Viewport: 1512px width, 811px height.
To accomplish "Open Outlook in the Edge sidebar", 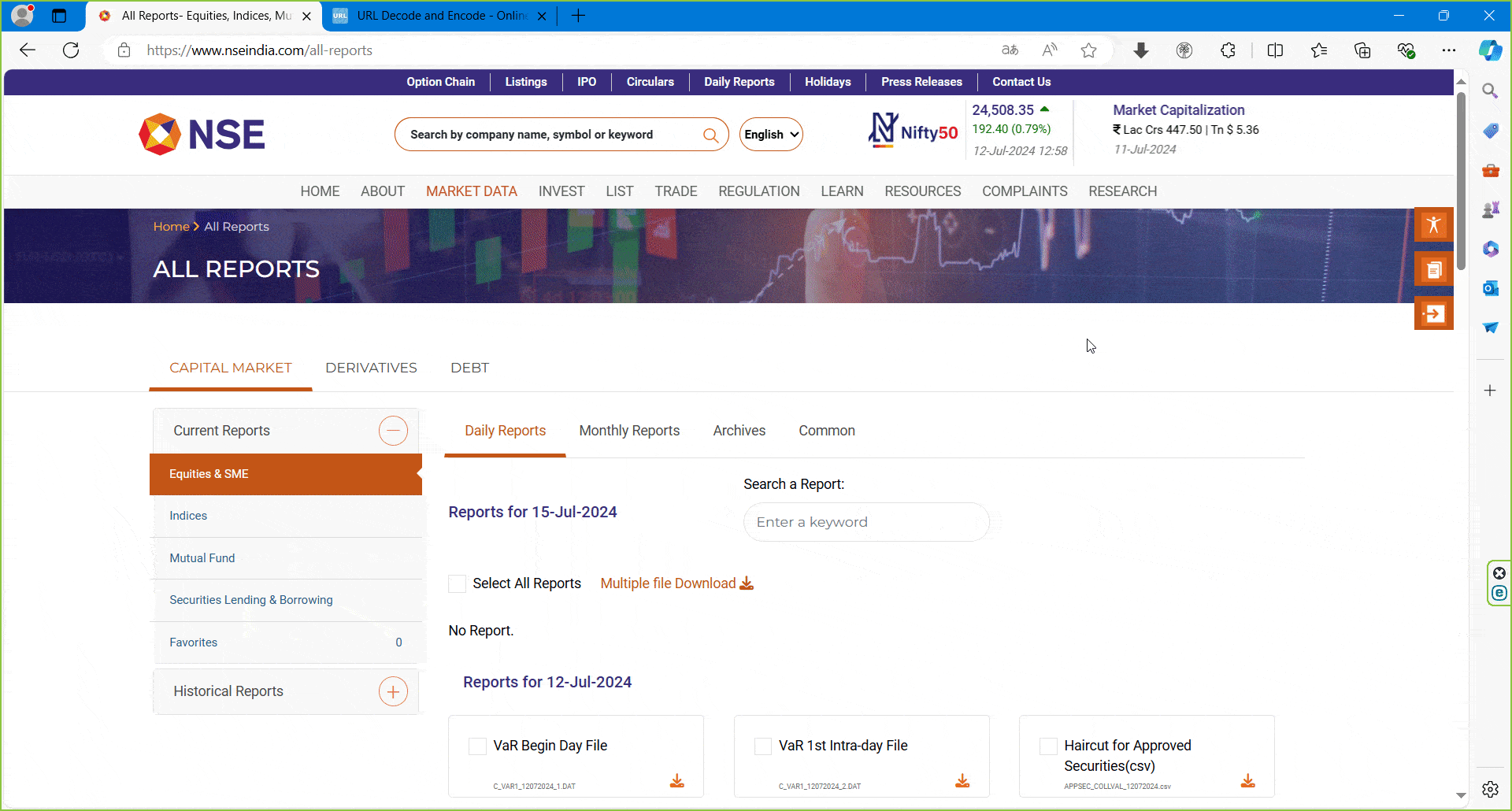I will point(1490,288).
